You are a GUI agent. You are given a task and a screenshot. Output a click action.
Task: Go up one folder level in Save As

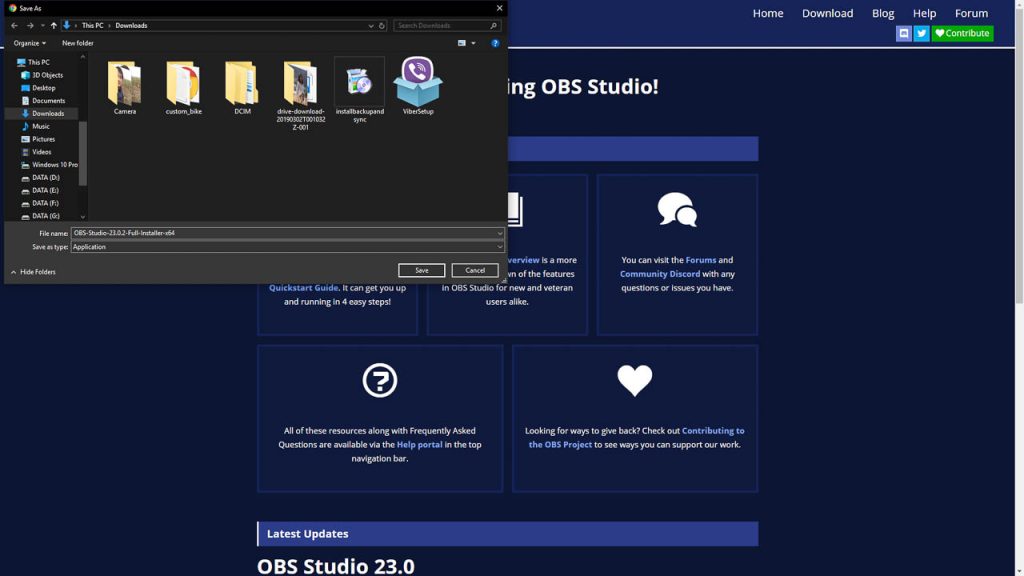click(x=54, y=25)
